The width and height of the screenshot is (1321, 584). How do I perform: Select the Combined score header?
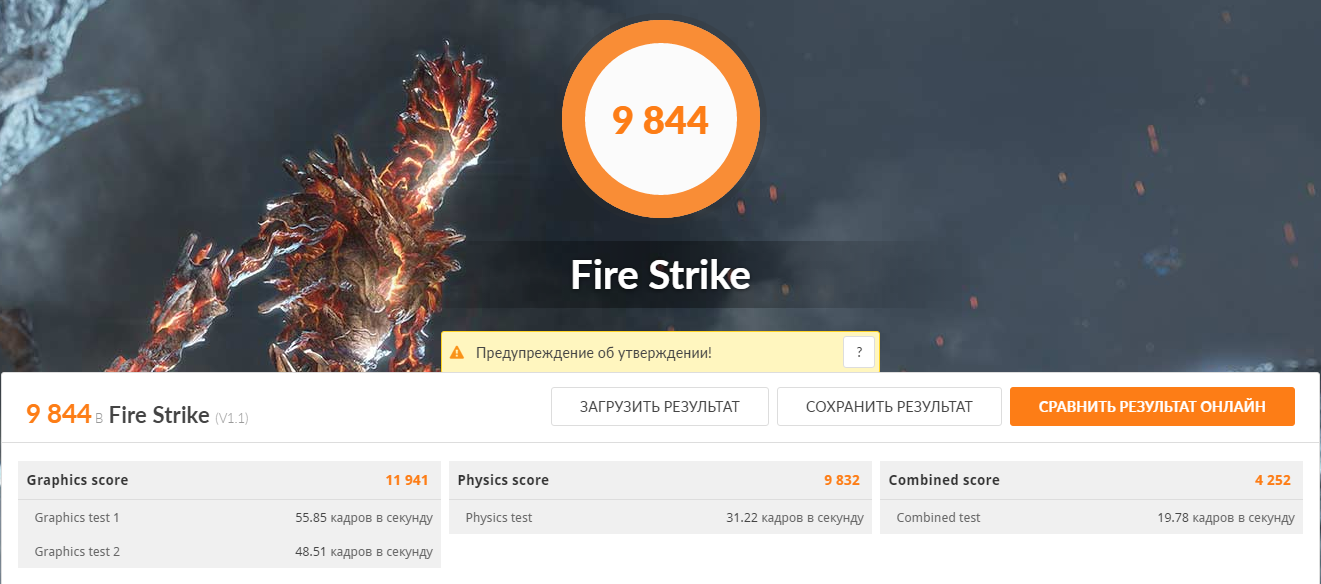pos(1091,480)
